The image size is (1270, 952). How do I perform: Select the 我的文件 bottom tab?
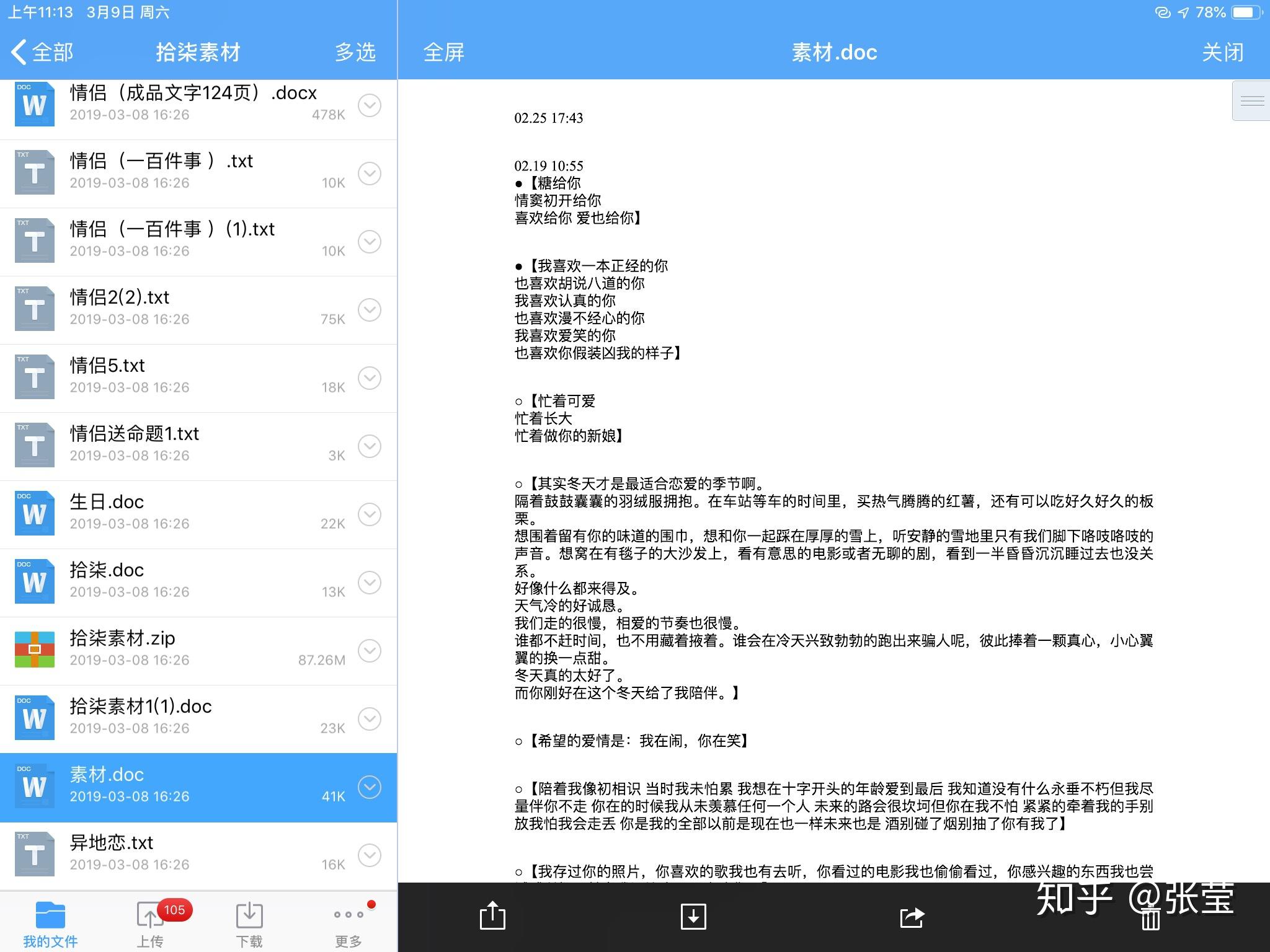[x=50, y=925]
